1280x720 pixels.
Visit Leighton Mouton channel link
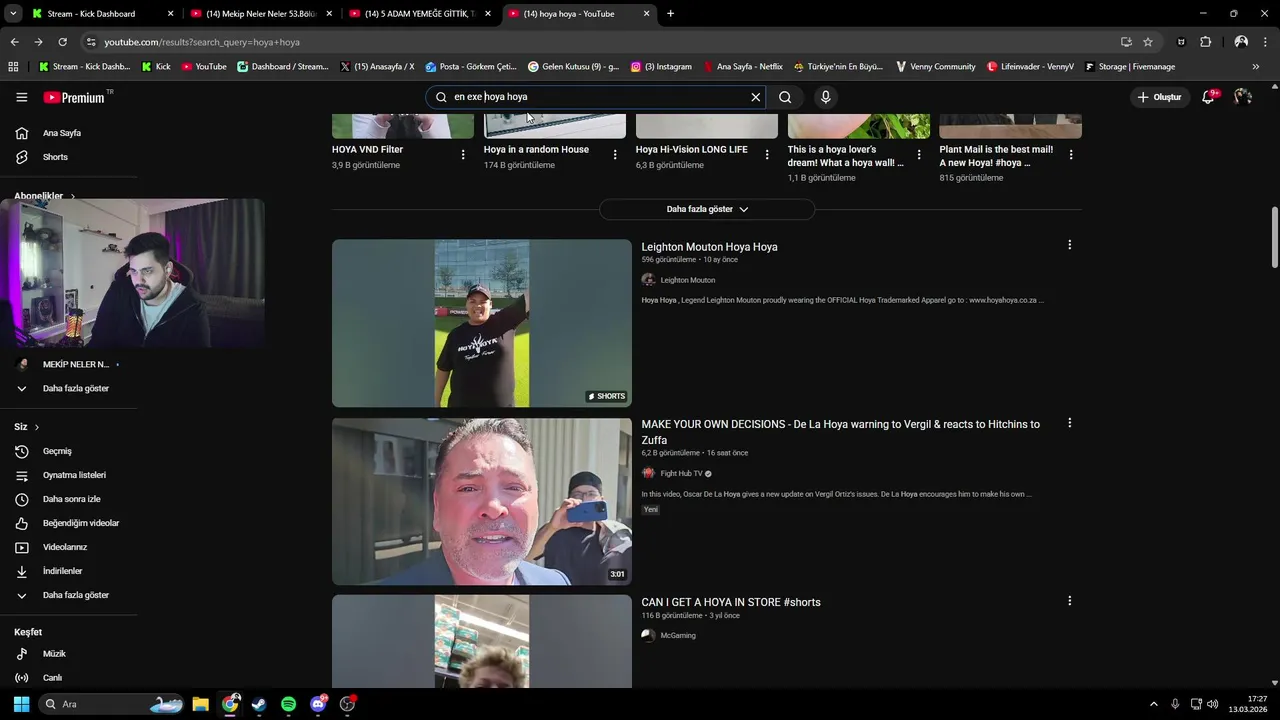pos(687,280)
